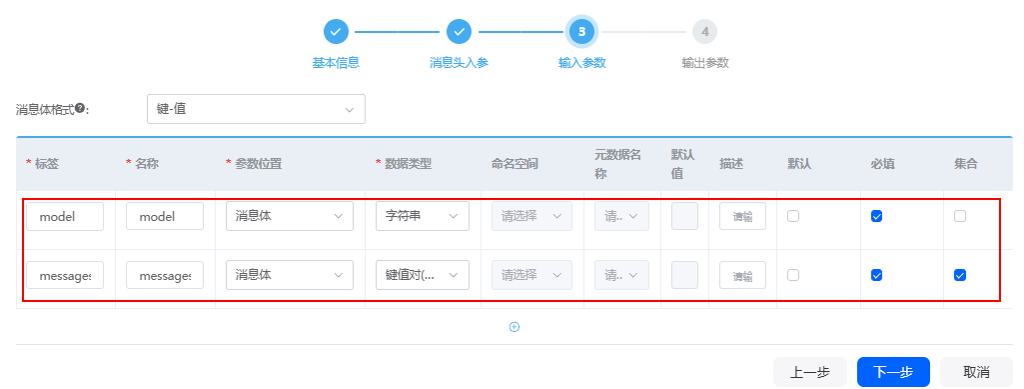The image size is (1024, 389).
Task: Open the 消息体格式 键-值 dropdown
Action: (256, 109)
